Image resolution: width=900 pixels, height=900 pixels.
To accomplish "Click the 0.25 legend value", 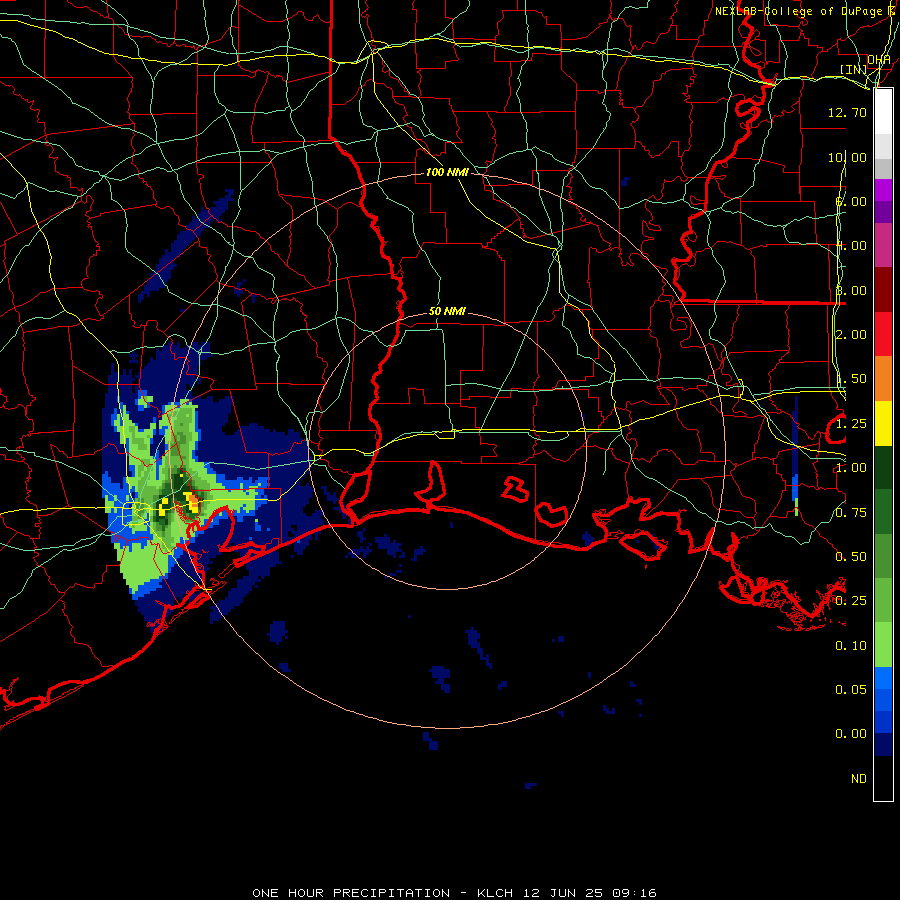I will click(851, 601).
